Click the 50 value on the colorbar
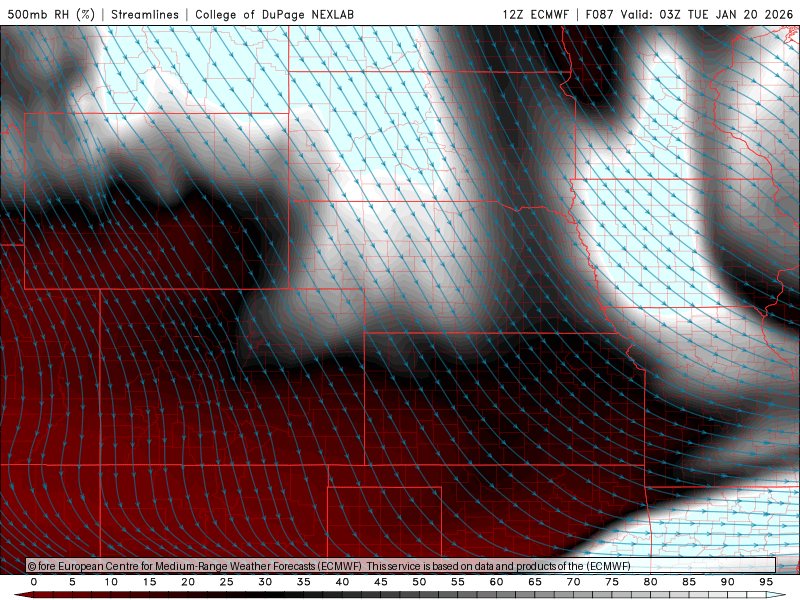The image size is (800, 600). pyautogui.click(x=419, y=582)
